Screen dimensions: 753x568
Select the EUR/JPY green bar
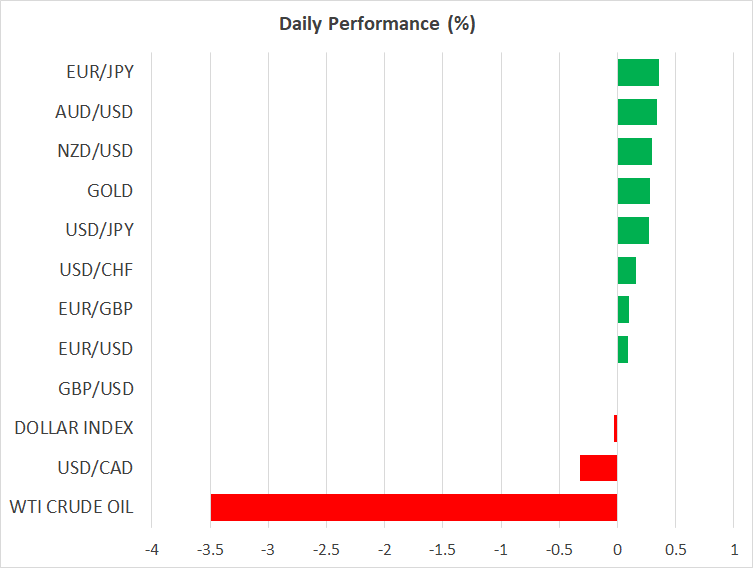(x=638, y=72)
